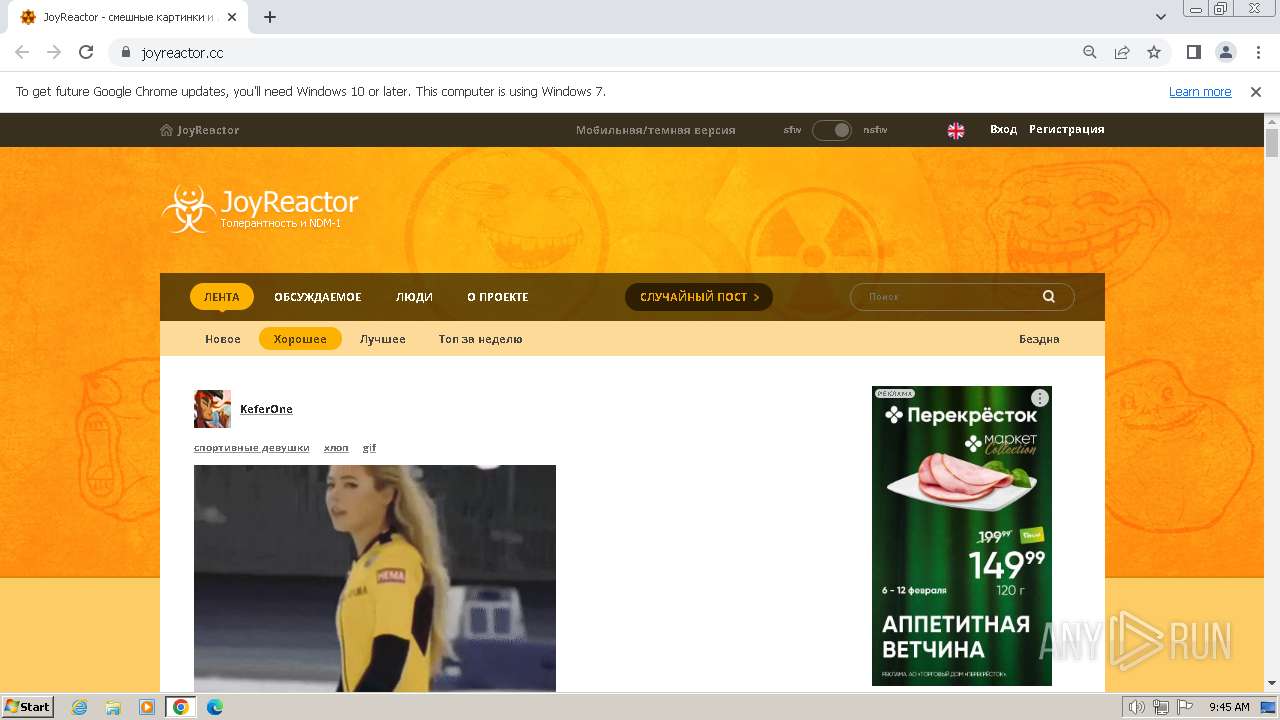Open the zoom magnifier icon in address bar
The height and width of the screenshot is (720, 1280).
(x=1090, y=52)
